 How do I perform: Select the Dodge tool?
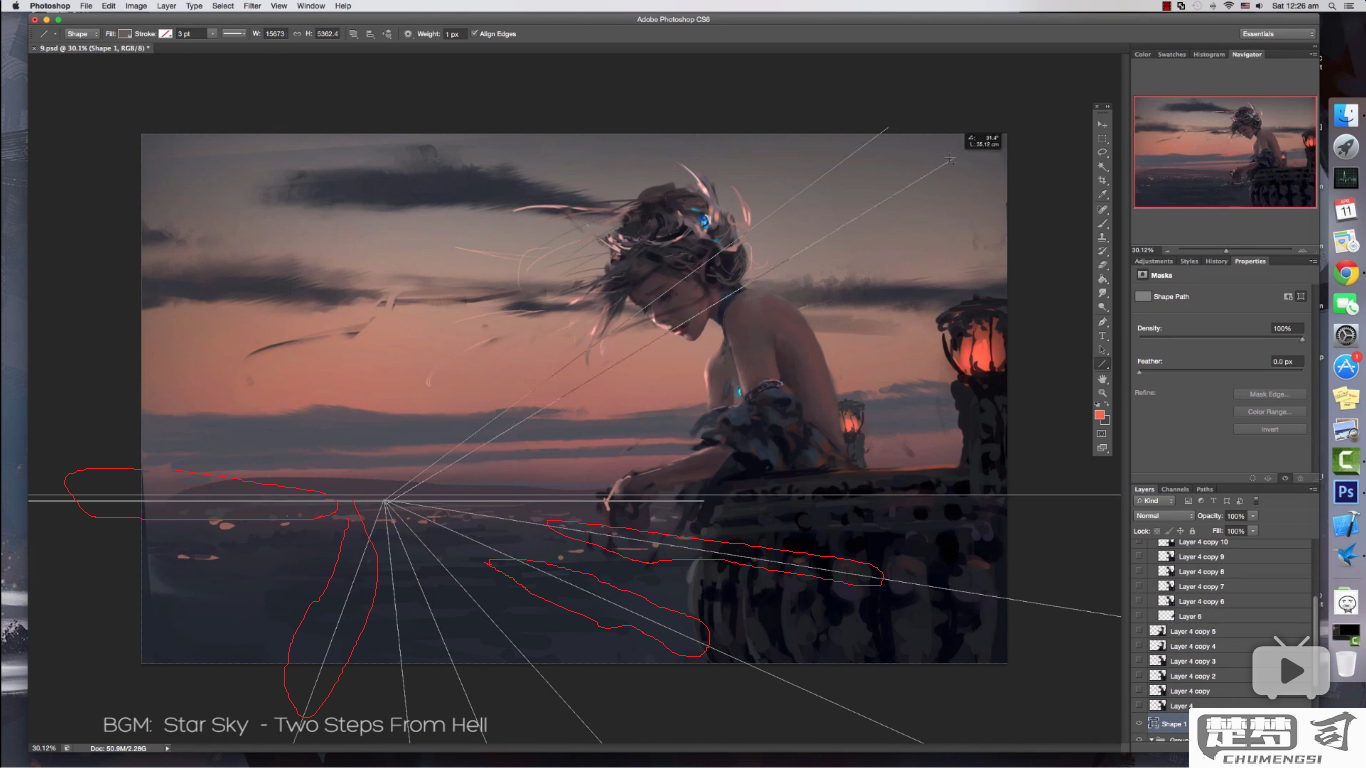point(1103,306)
